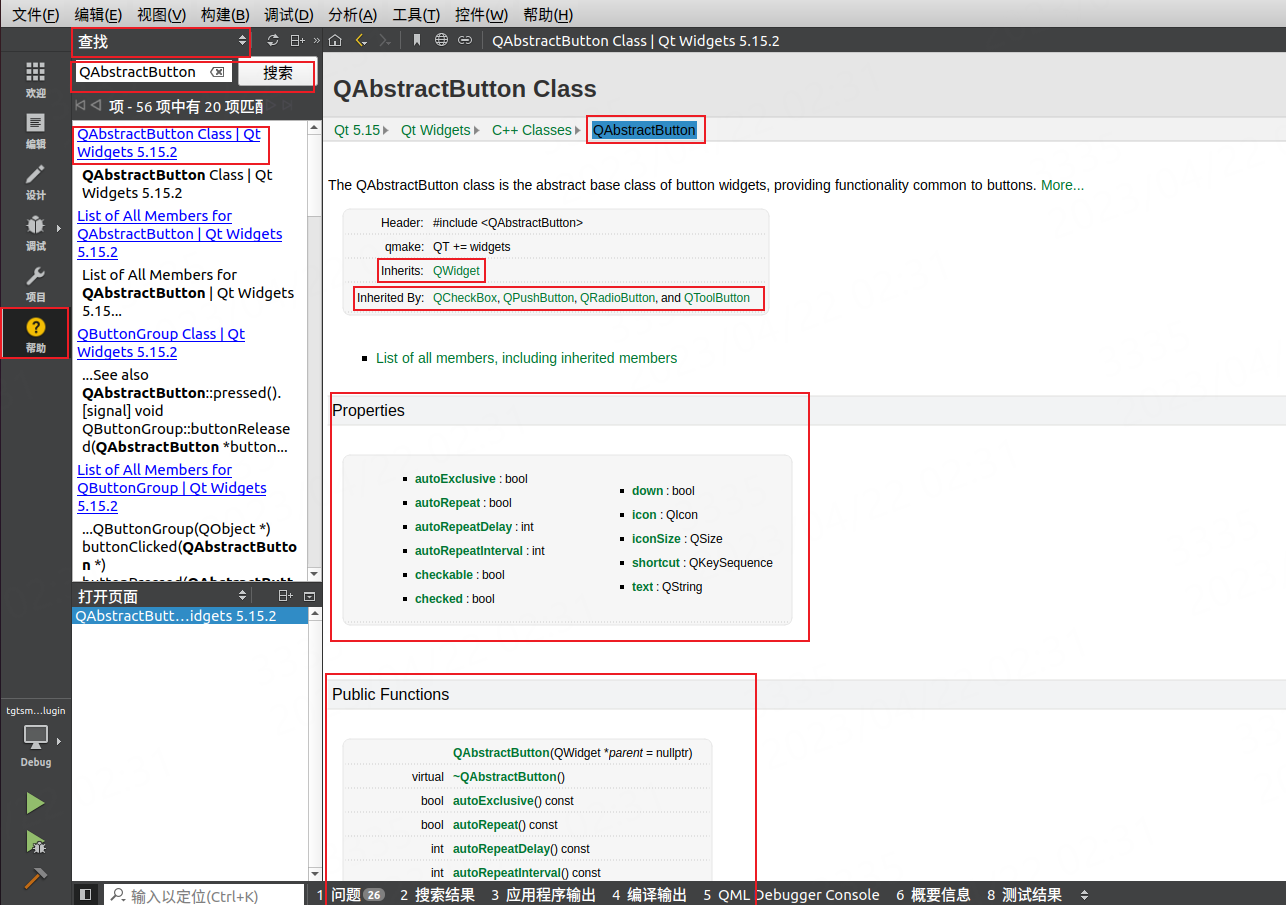Open the 项目 (Projects) wrench mode

tap(36, 283)
